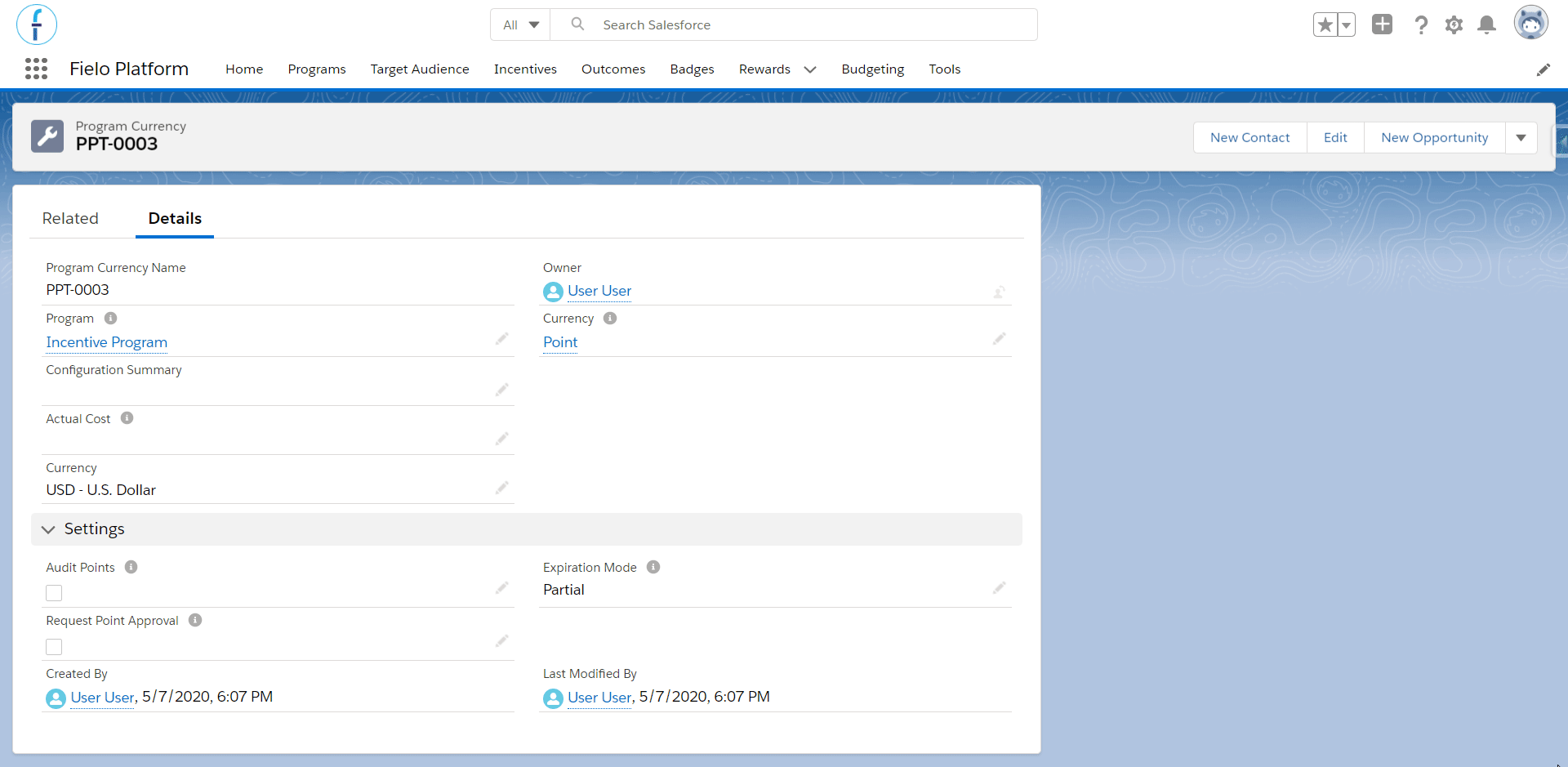Open the Outcomes nav tab
This screenshot has height=767, width=1568.
tap(613, 69)
